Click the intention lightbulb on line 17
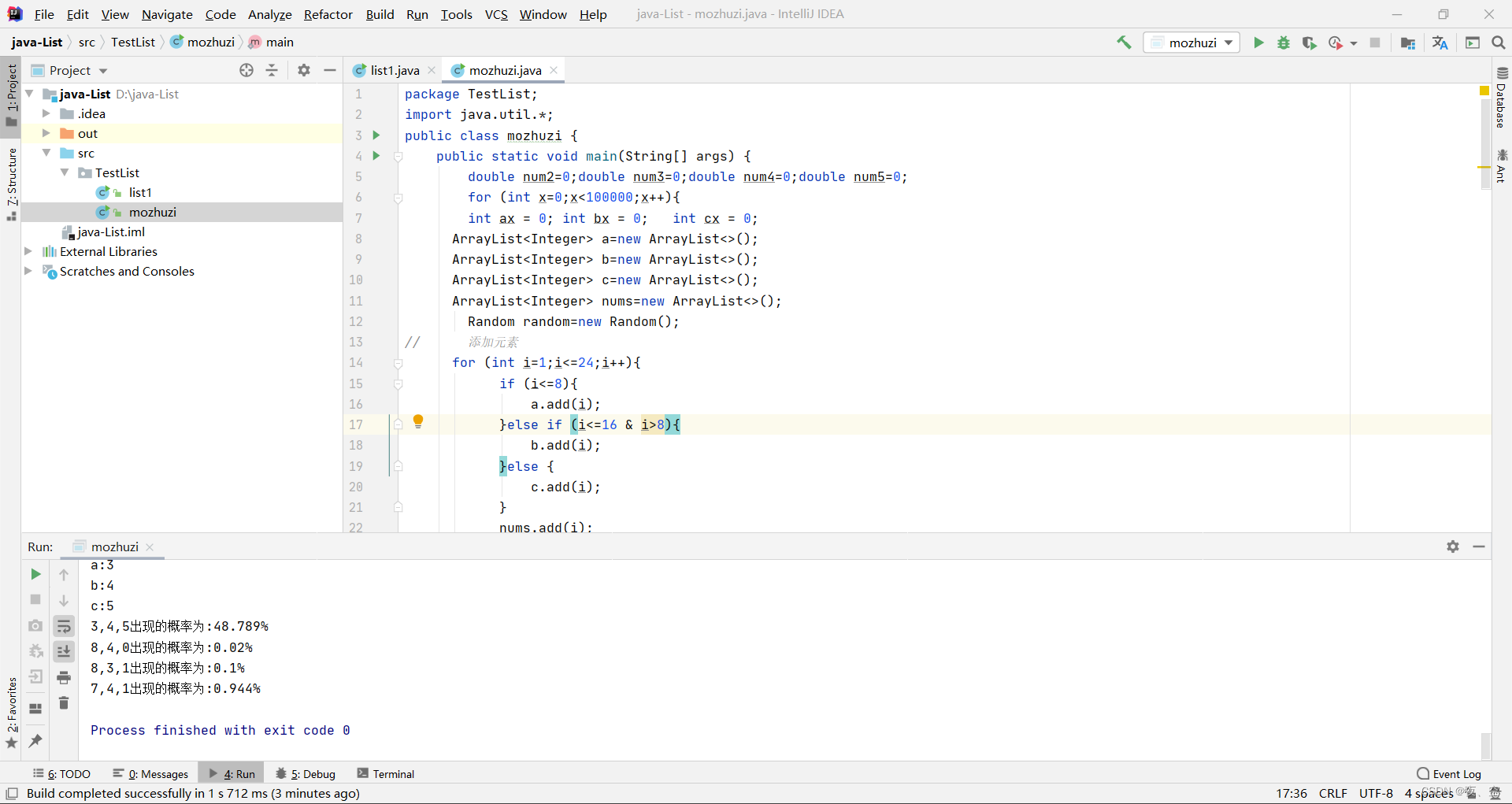 point(418,421)
